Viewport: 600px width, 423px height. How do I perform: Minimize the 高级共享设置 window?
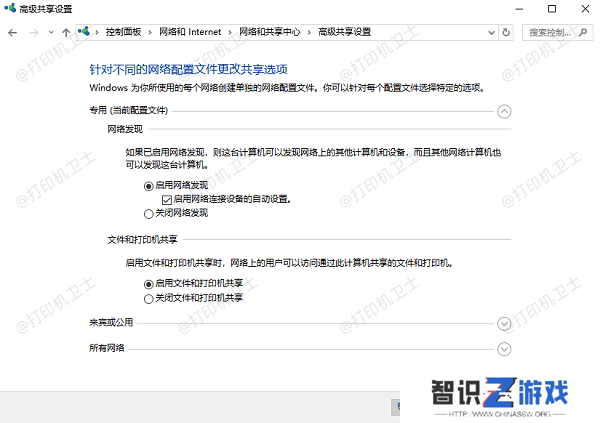519,9
